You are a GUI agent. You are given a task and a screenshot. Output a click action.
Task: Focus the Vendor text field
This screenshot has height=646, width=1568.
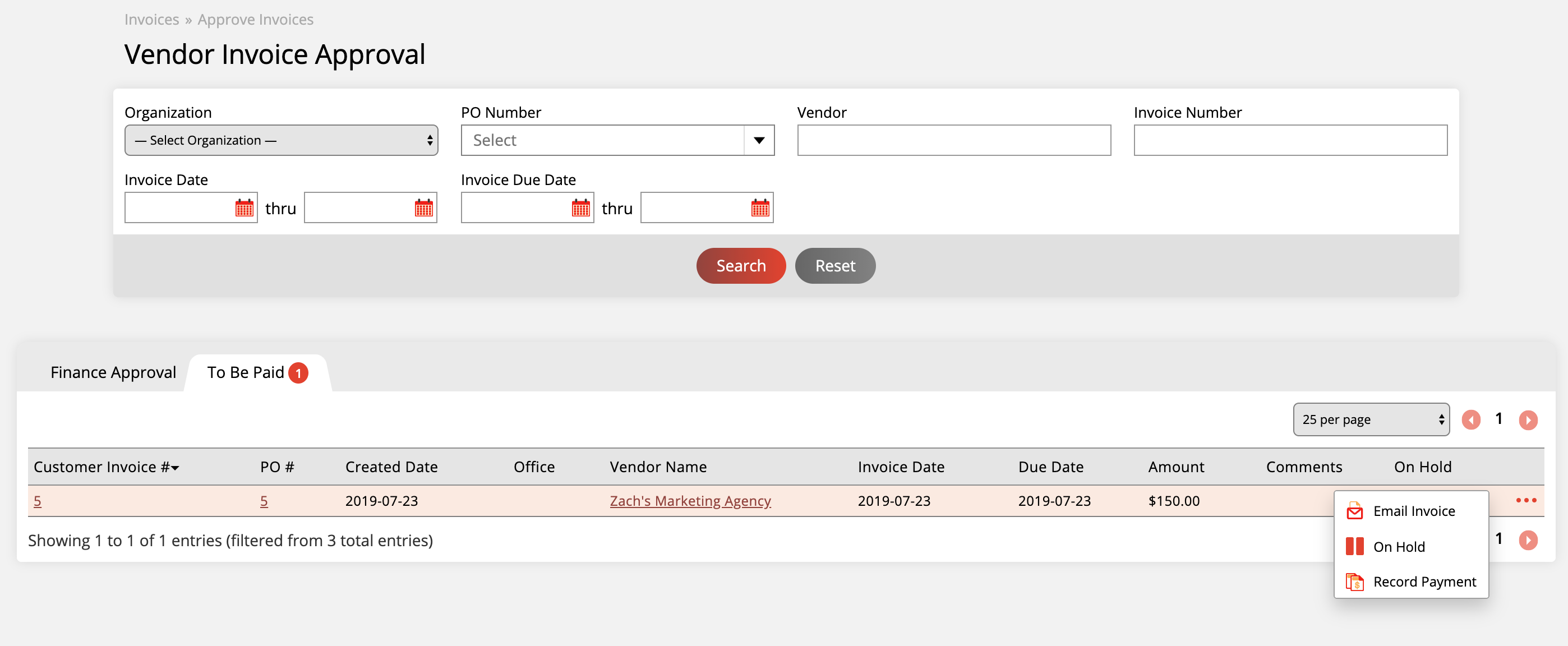pyautogui.click(x=954, y=140)
